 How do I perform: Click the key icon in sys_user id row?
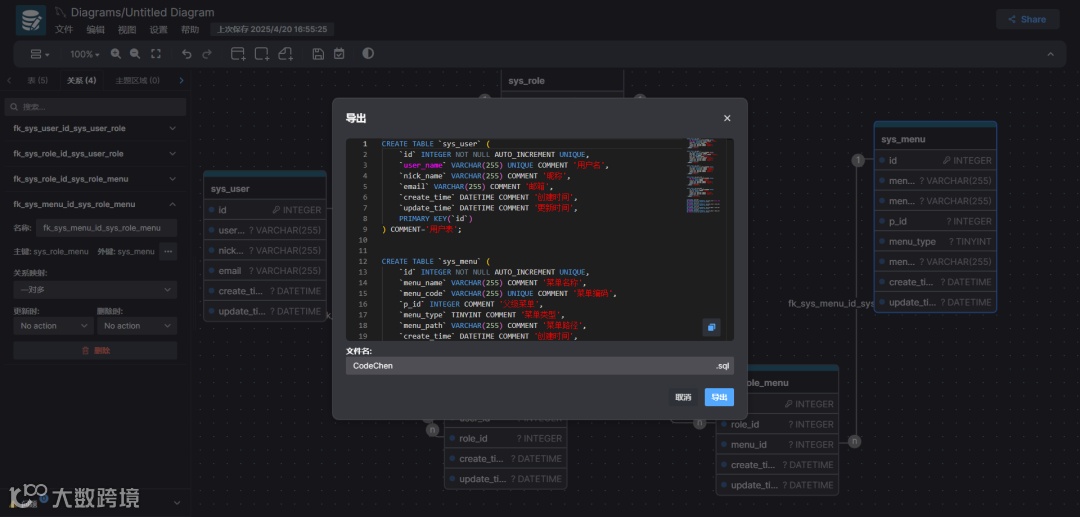coord(276,210)
